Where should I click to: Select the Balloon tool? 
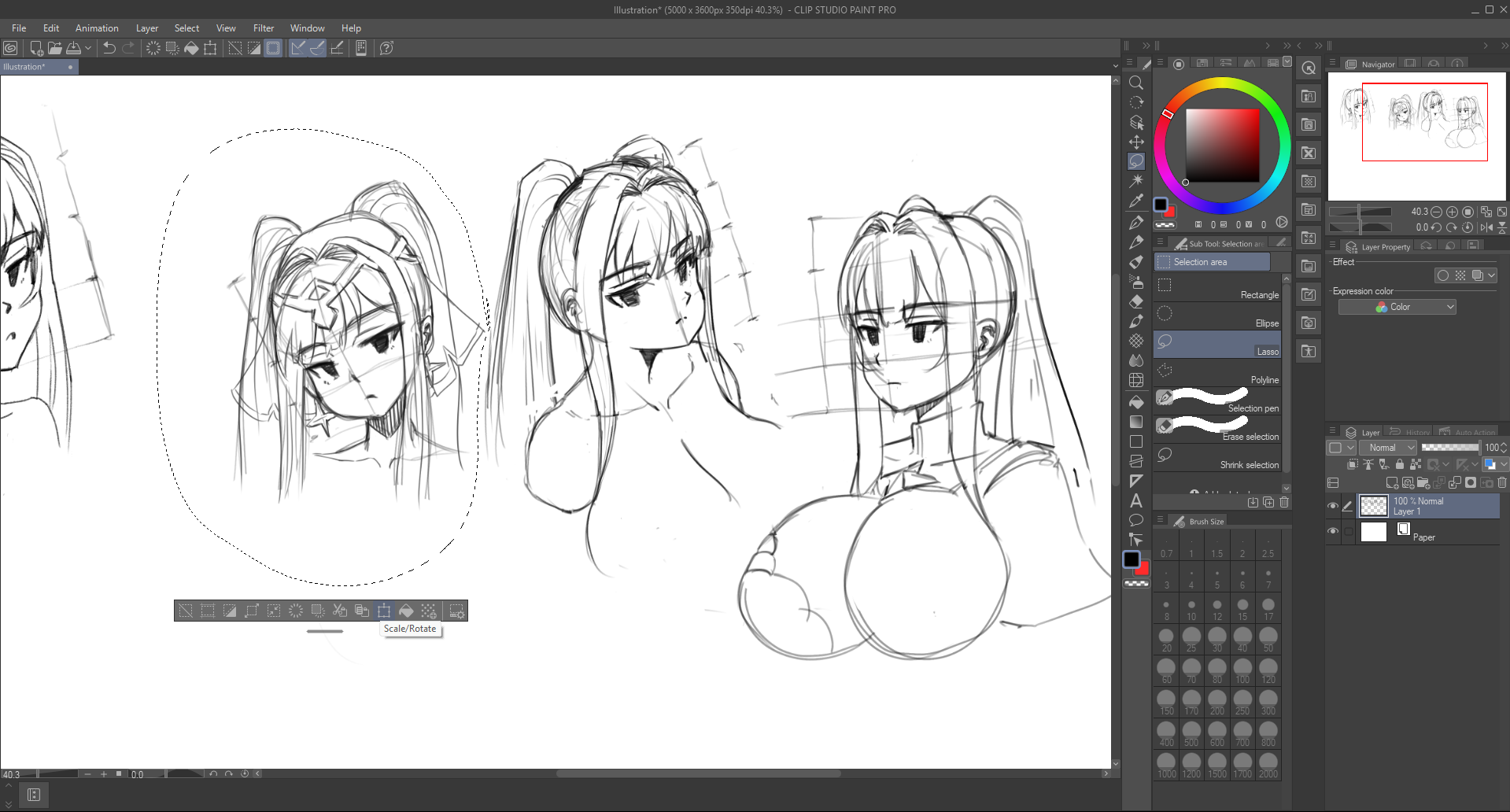click(x=1136, y=520)
